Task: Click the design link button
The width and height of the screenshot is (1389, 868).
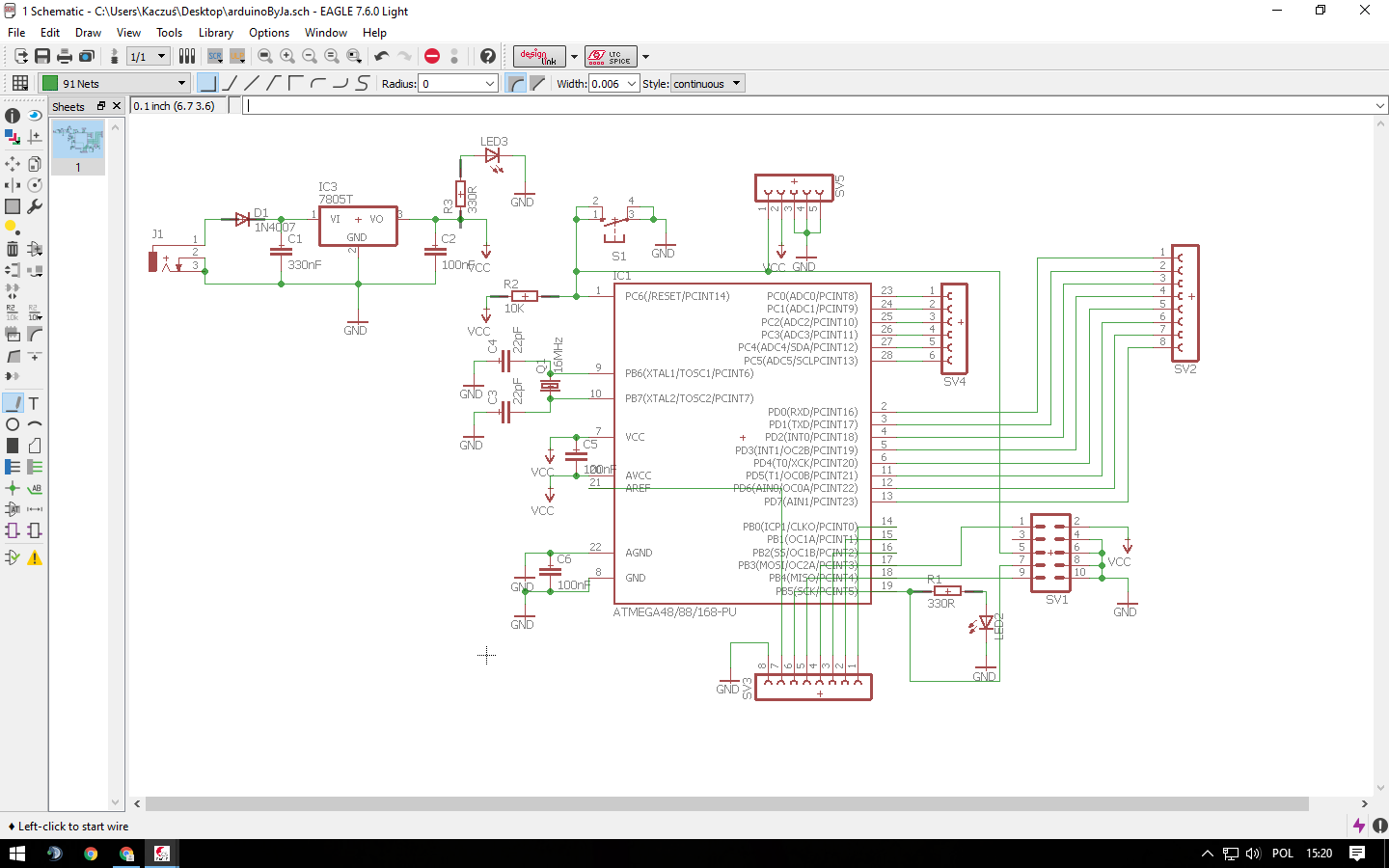Action: [x=539, y=57]
